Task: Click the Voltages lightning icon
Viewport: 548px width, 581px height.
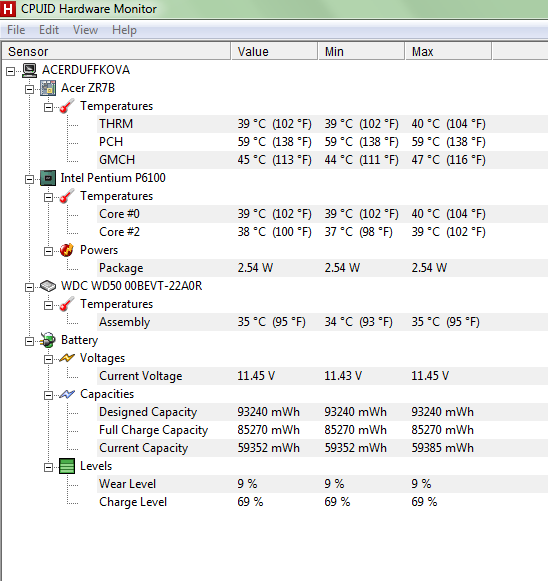Action: [67, 358]
